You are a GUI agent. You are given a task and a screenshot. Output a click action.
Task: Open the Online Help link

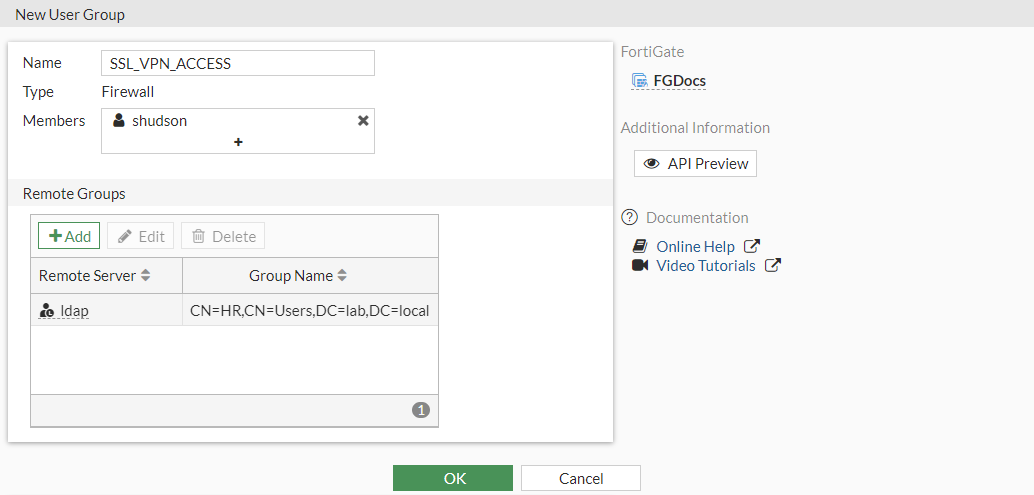695,246
